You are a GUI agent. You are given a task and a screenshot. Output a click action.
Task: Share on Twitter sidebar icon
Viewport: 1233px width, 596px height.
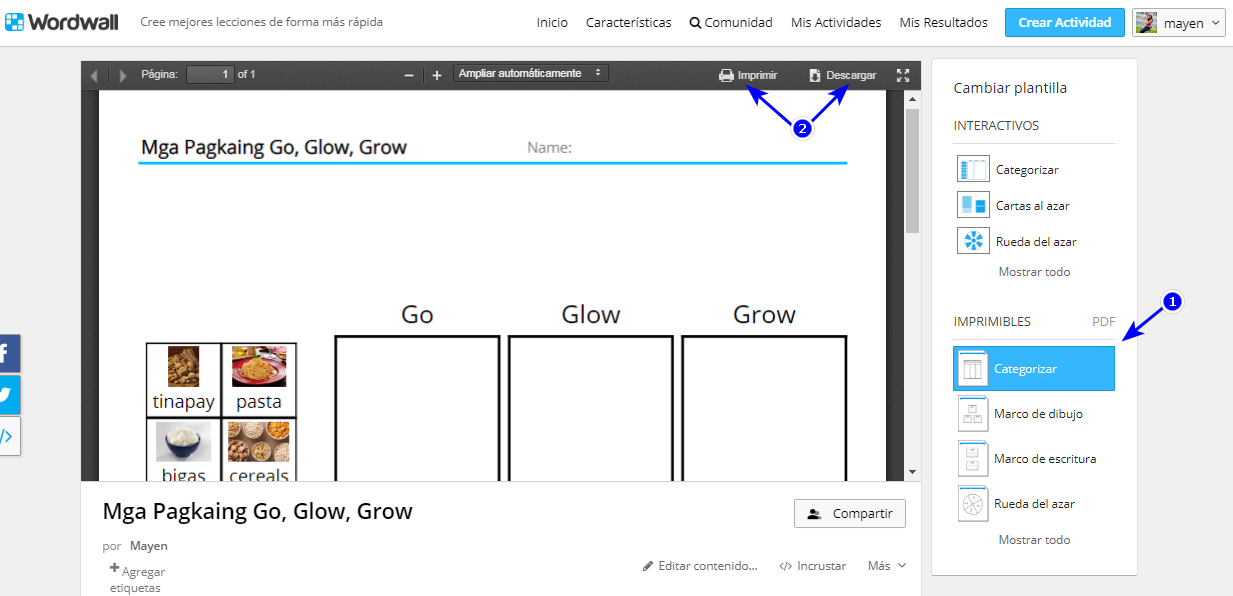click(x=6, y=395)
